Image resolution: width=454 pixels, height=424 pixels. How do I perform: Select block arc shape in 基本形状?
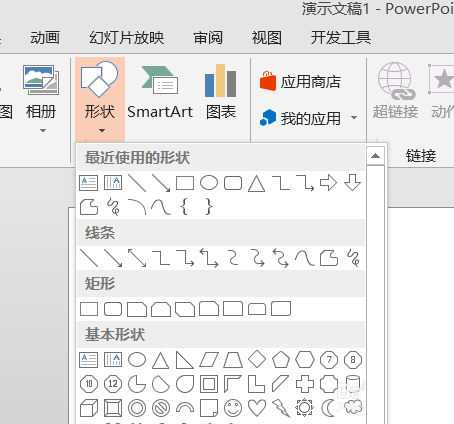click(185, 407)
